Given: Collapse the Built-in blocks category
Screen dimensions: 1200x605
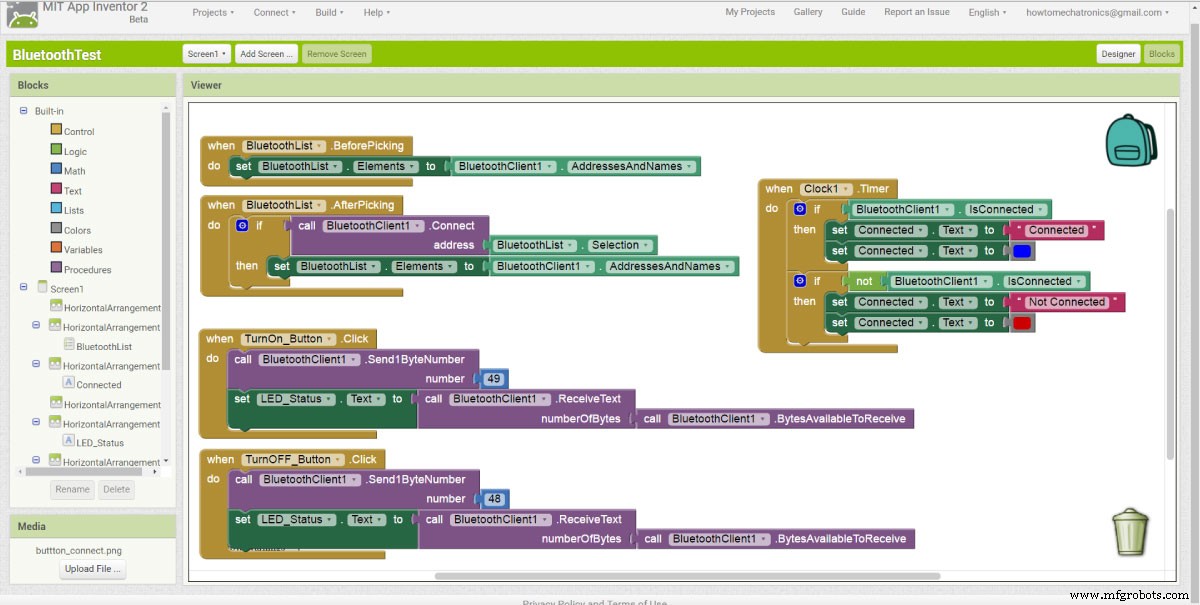Looking at the screenshot, I should point(22,110).
